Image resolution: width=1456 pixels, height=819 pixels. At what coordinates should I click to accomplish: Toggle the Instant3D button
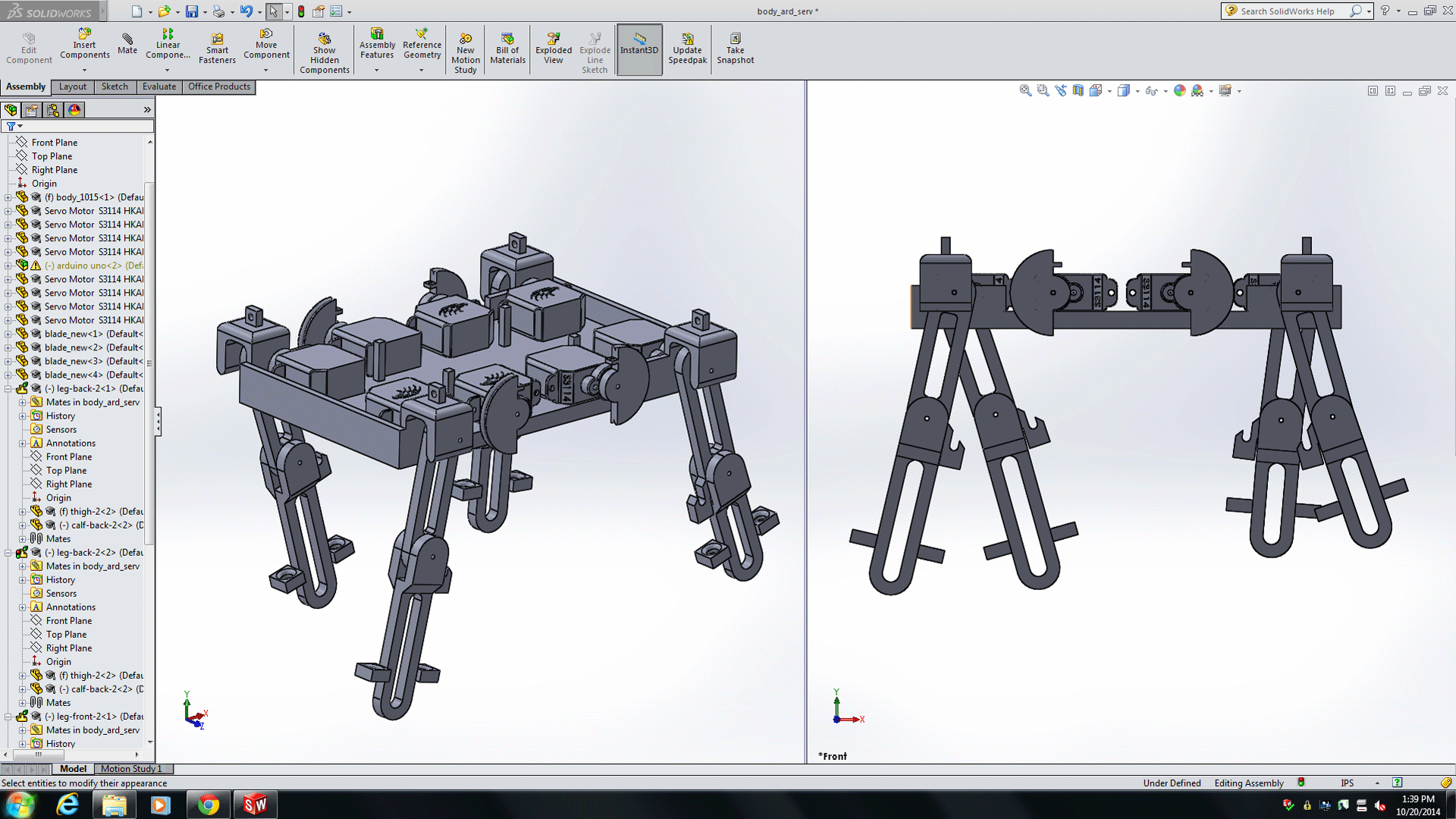click(639, 49)
